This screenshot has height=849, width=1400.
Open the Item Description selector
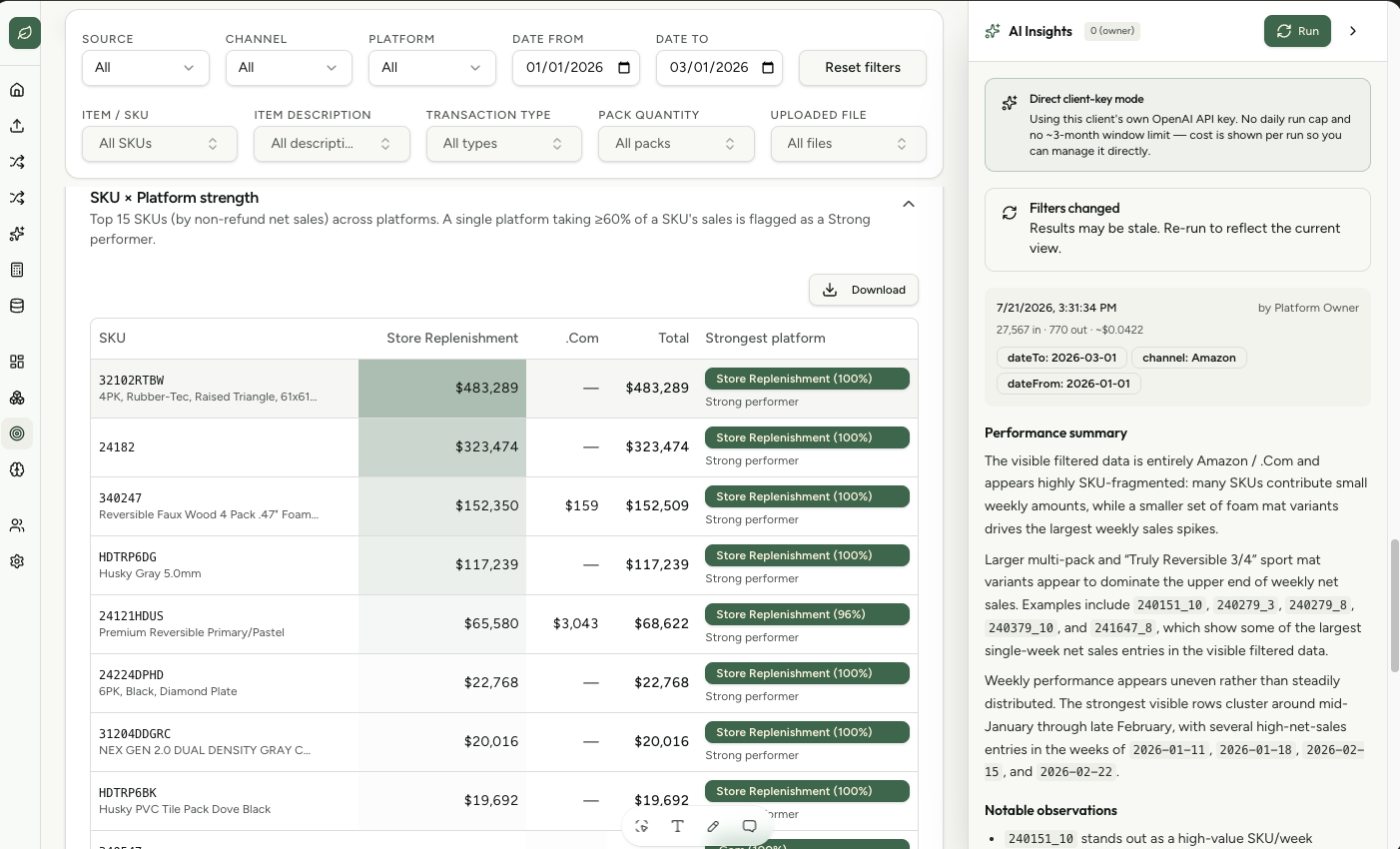click(332, 144)
